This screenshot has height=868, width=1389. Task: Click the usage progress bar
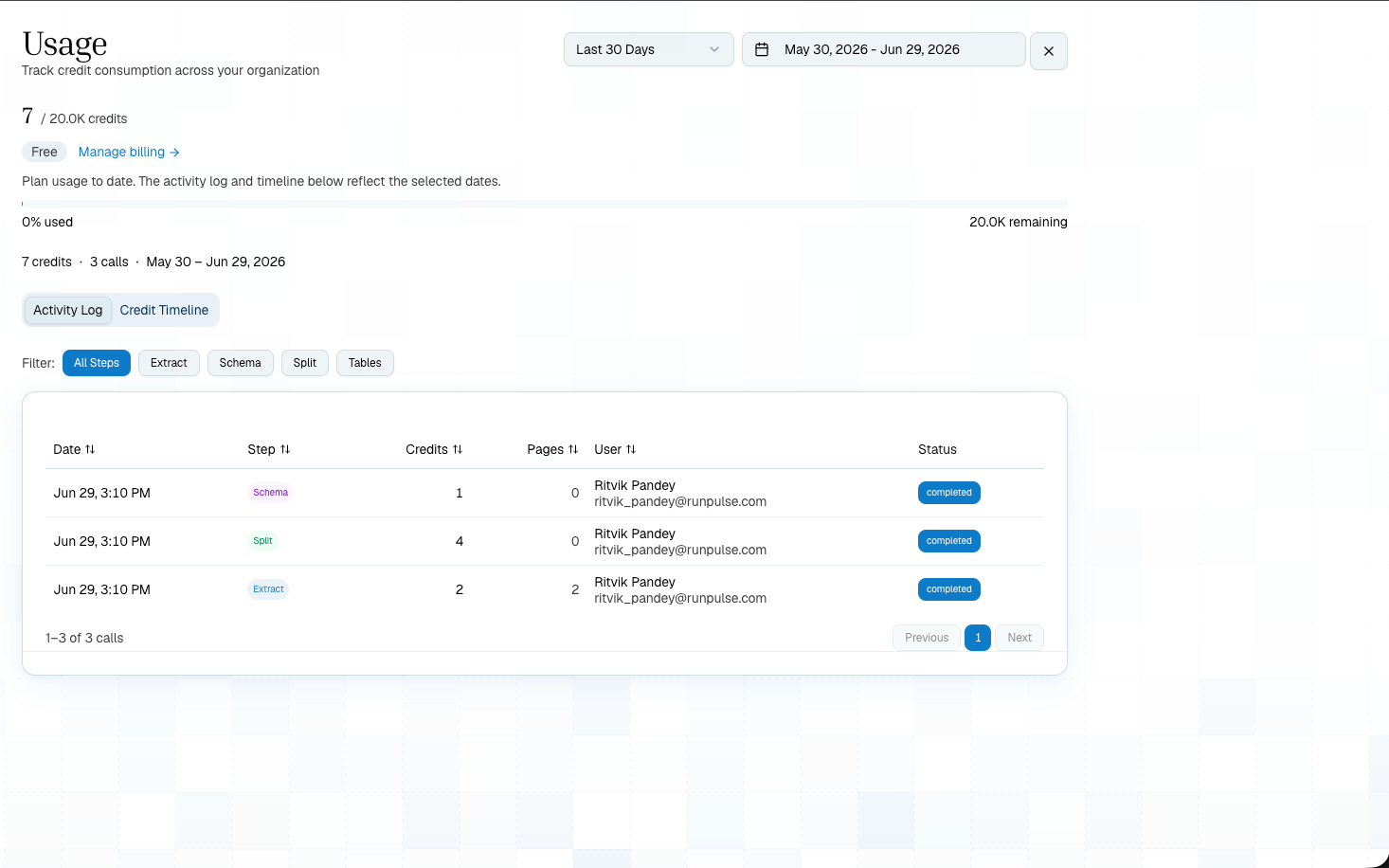click(x=545, y=204)
